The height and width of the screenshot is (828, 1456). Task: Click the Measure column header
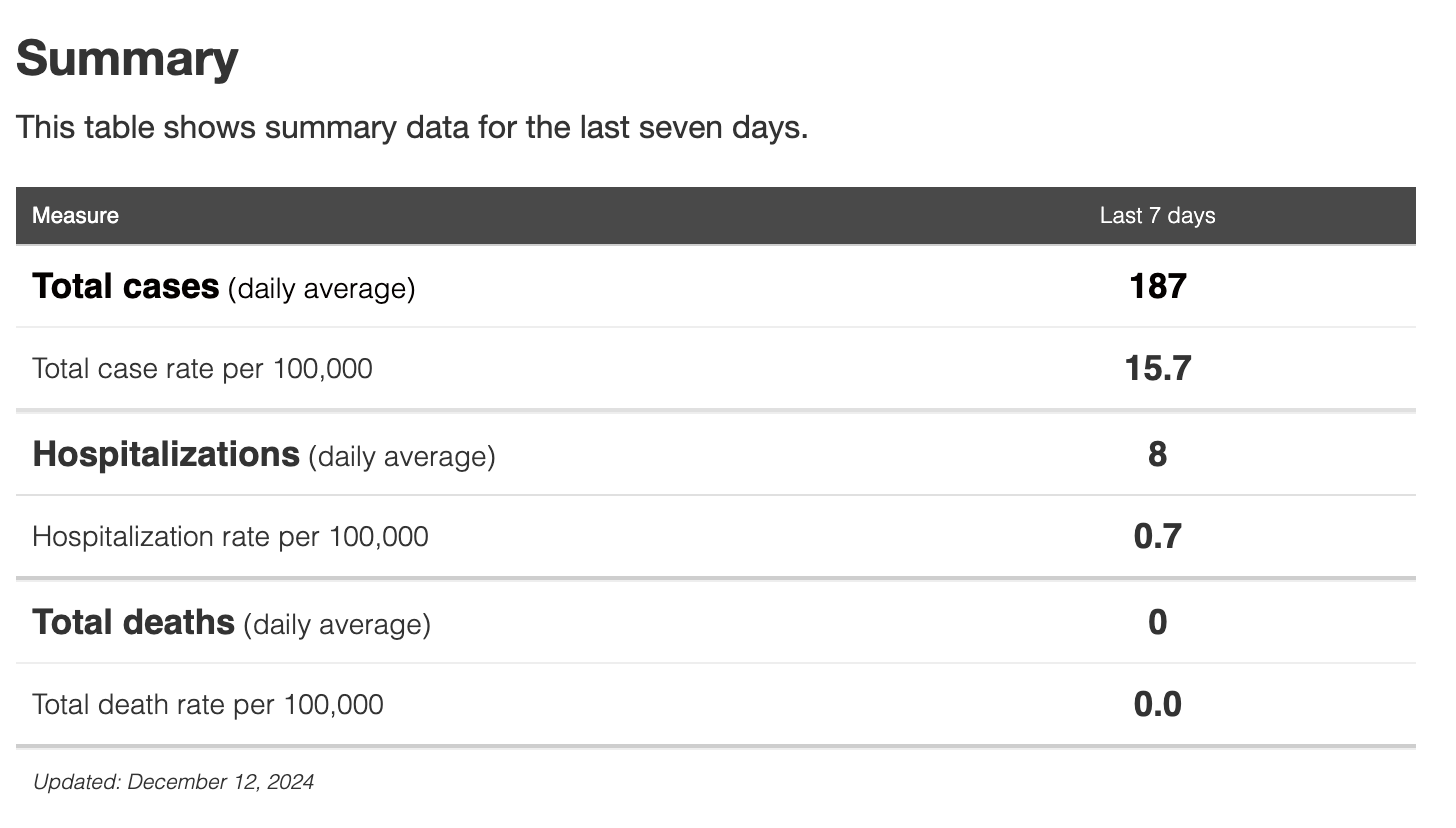tap(75, 216)
